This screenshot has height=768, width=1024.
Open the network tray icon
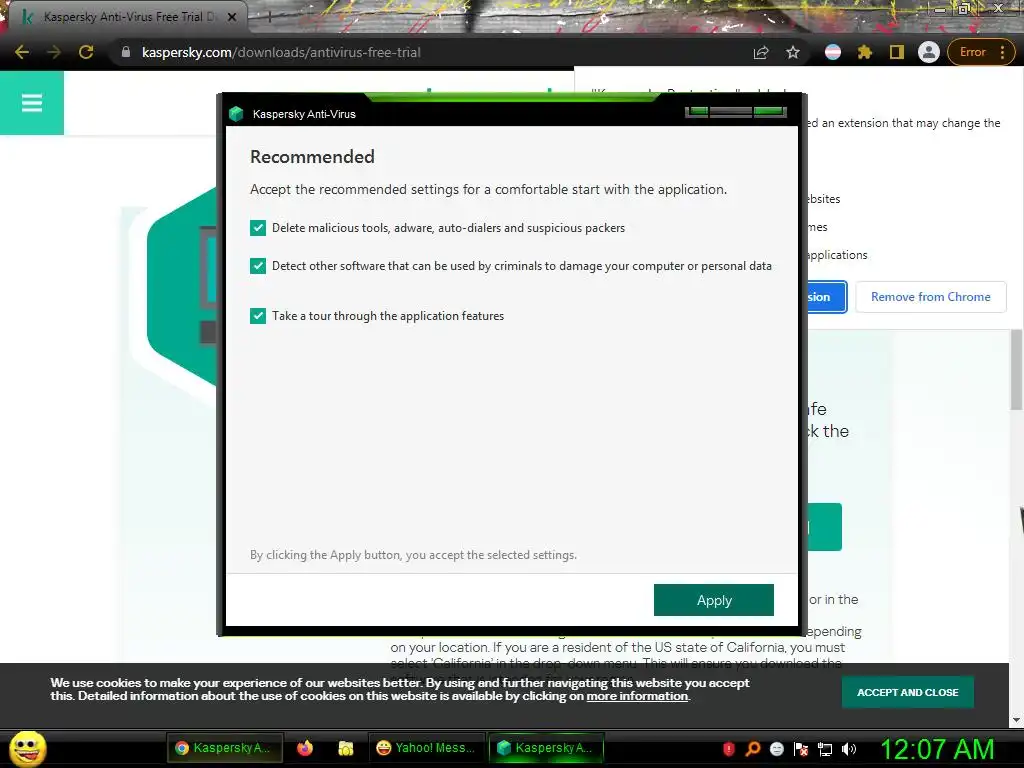[x=825, y=748]
